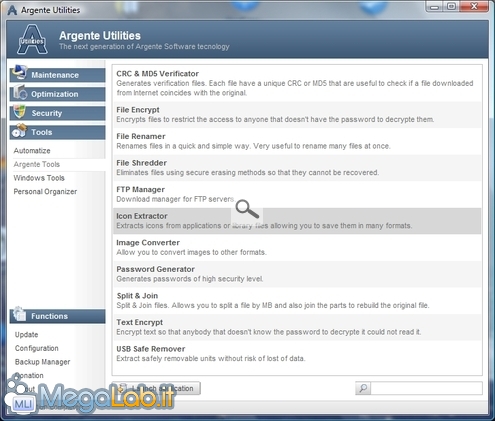Select the File Shredder tool
The image size is (495, 421).
point(297,168)
